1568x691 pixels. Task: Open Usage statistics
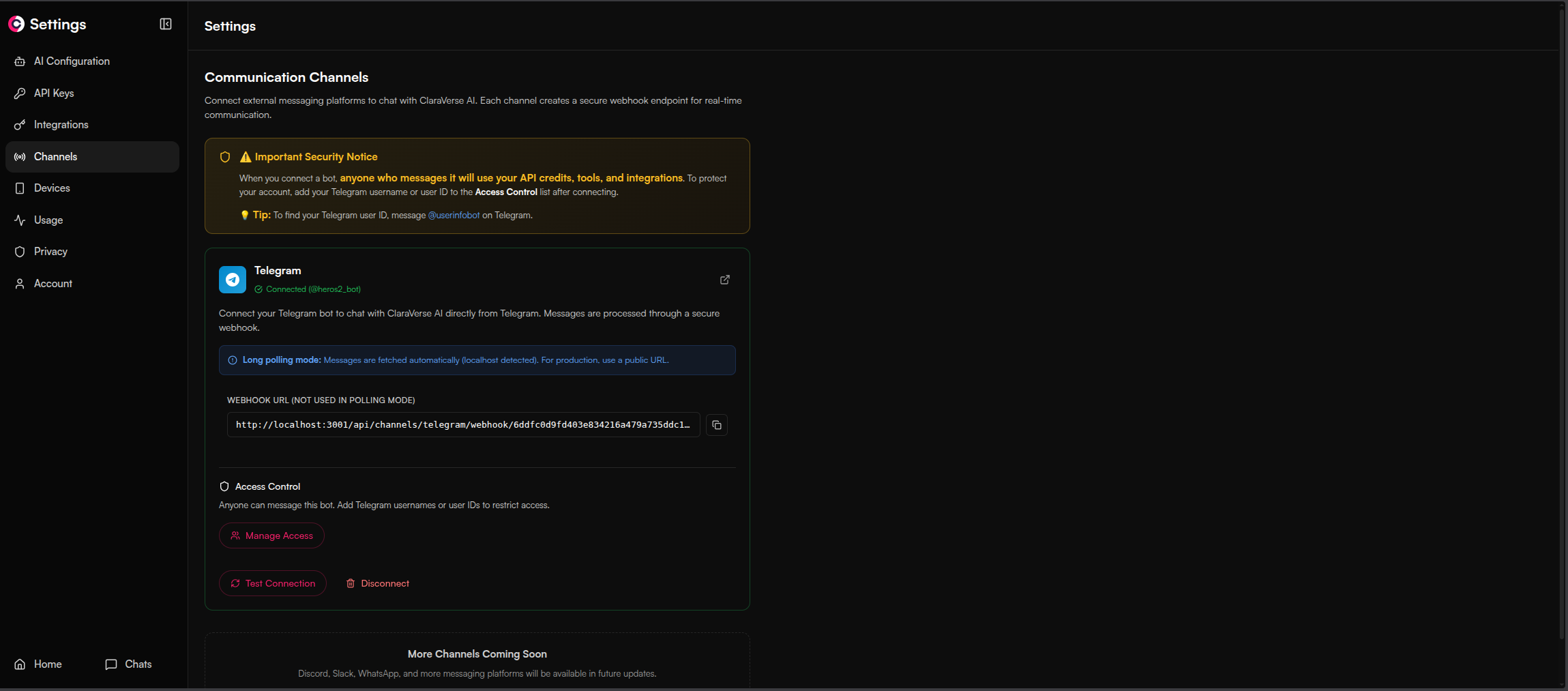(x=92, y=220)
